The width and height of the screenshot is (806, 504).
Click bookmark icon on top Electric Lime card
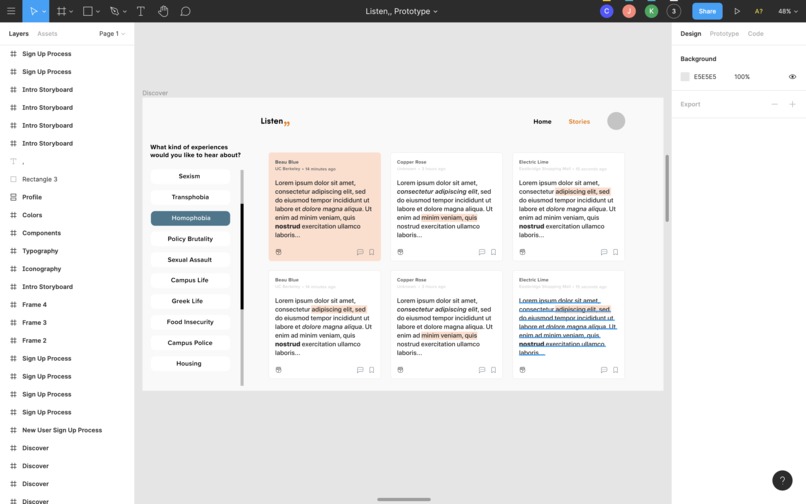click(x=615, y=252)
